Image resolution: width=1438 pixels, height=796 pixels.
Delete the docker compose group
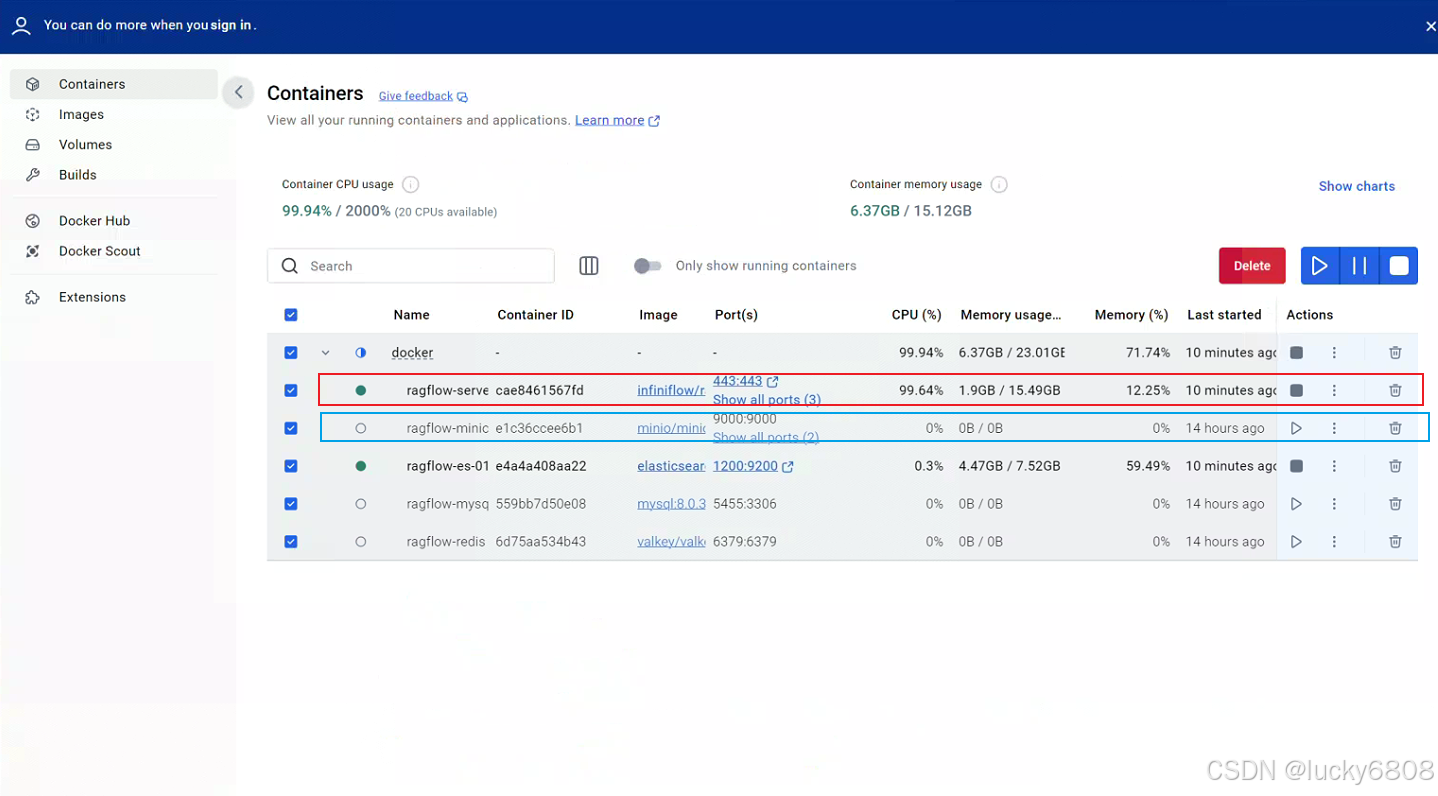pos(1395,353)
